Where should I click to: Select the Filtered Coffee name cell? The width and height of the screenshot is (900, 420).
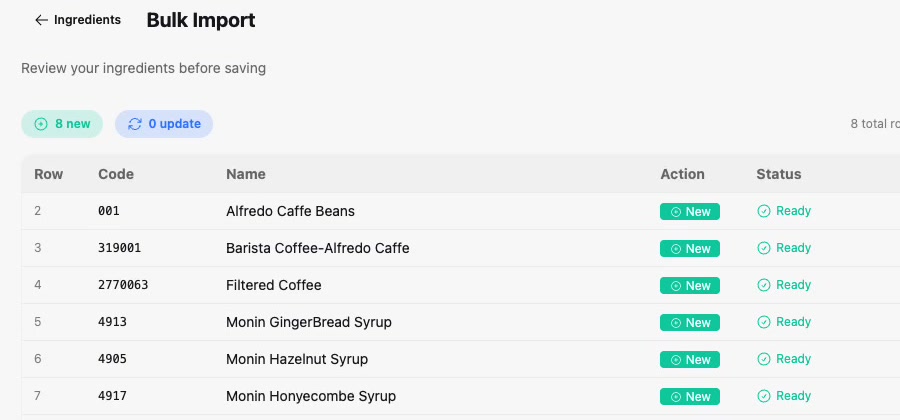(x=274, y=285)
